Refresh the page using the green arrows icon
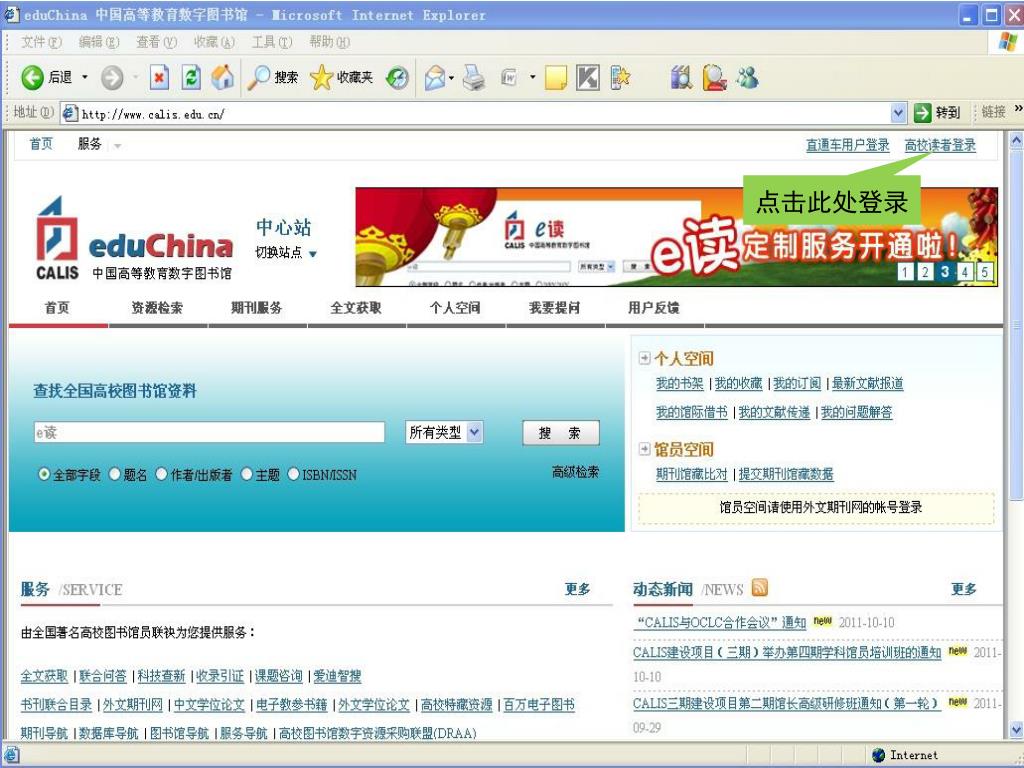The height and width of the screenshot is (768, 1024). (x=191, y=78)
